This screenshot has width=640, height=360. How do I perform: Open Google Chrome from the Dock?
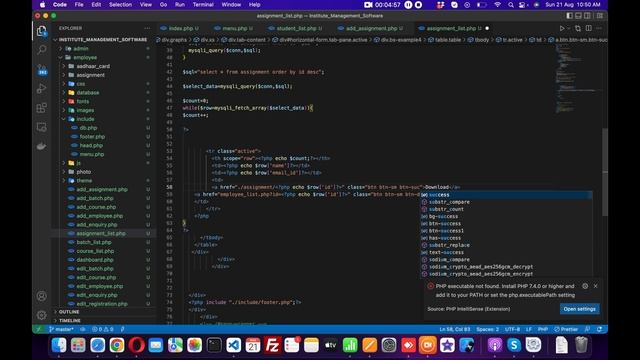tap(117, 345)
